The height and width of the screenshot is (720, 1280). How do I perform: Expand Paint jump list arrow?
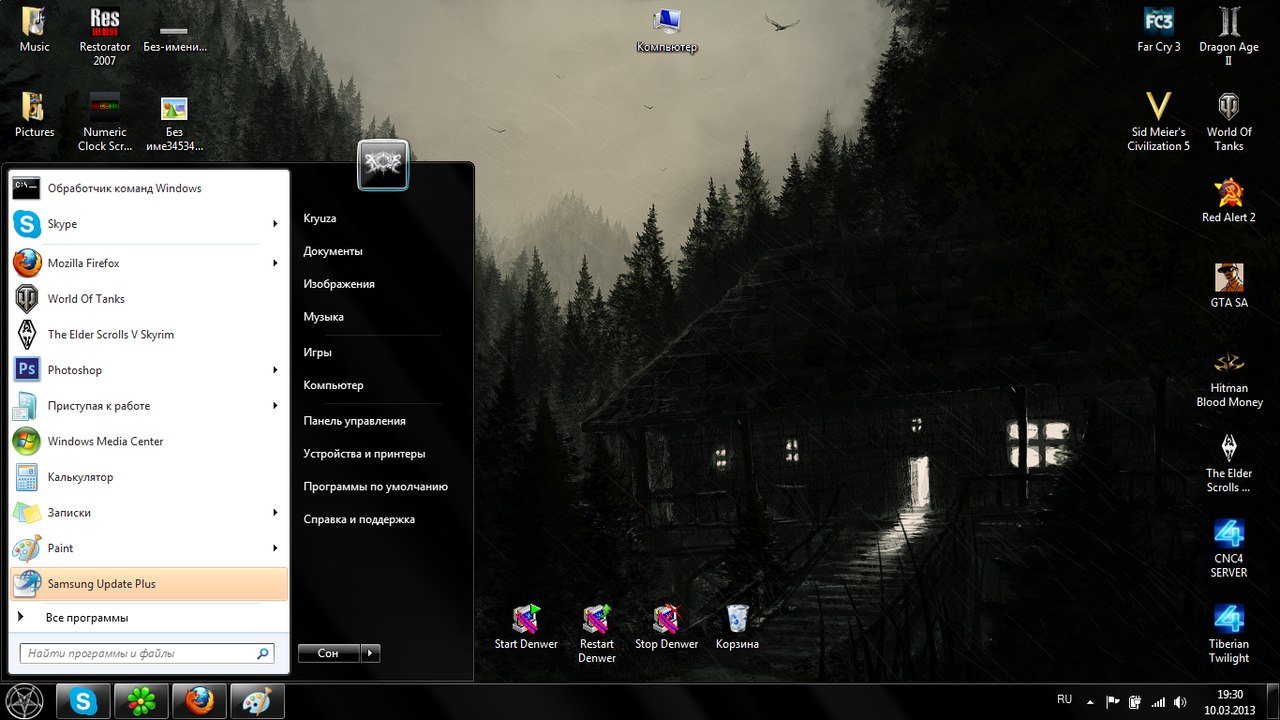[275, 548]
